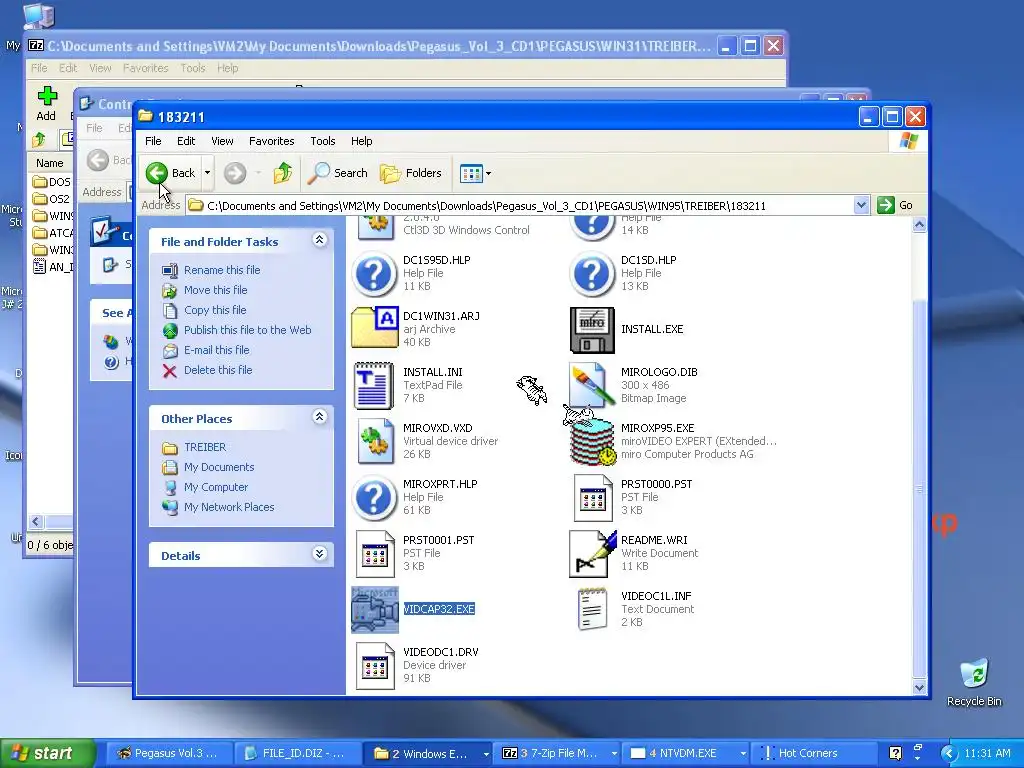Image resolution: width=1024 pixels, height=768 pixels.
Task: Open the Help menu in 183211 window
Action: 361,141
